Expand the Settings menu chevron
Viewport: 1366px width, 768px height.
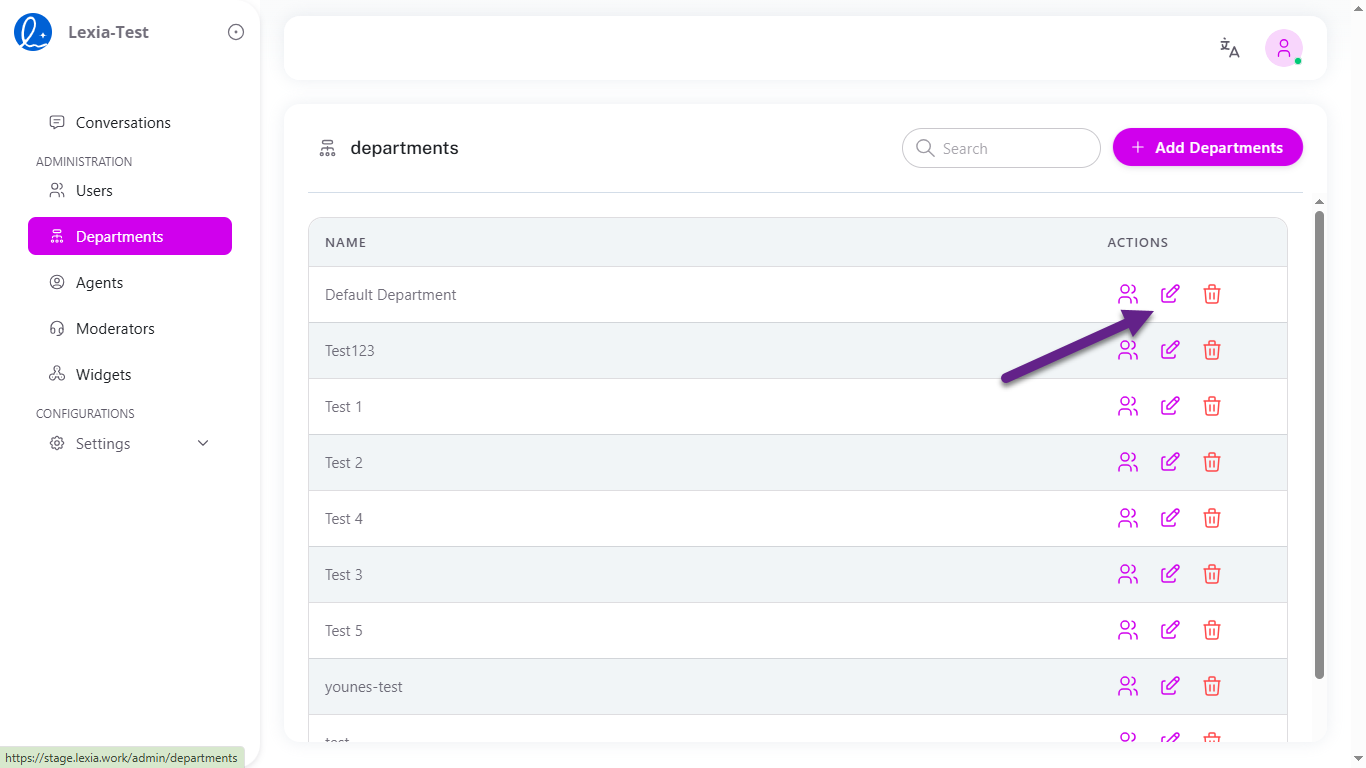(x=203, y=443)
